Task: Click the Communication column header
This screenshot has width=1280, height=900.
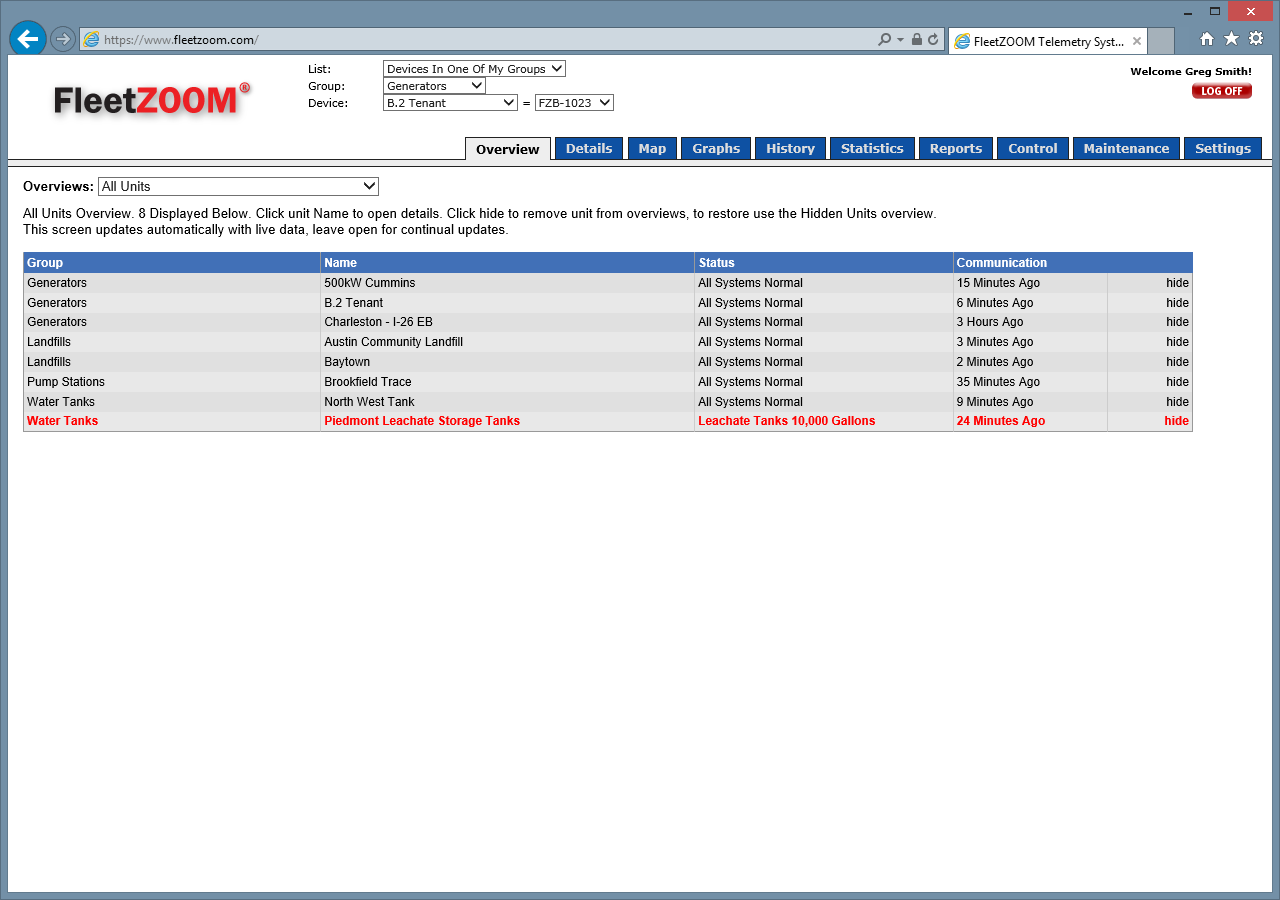Action: 1073,263
